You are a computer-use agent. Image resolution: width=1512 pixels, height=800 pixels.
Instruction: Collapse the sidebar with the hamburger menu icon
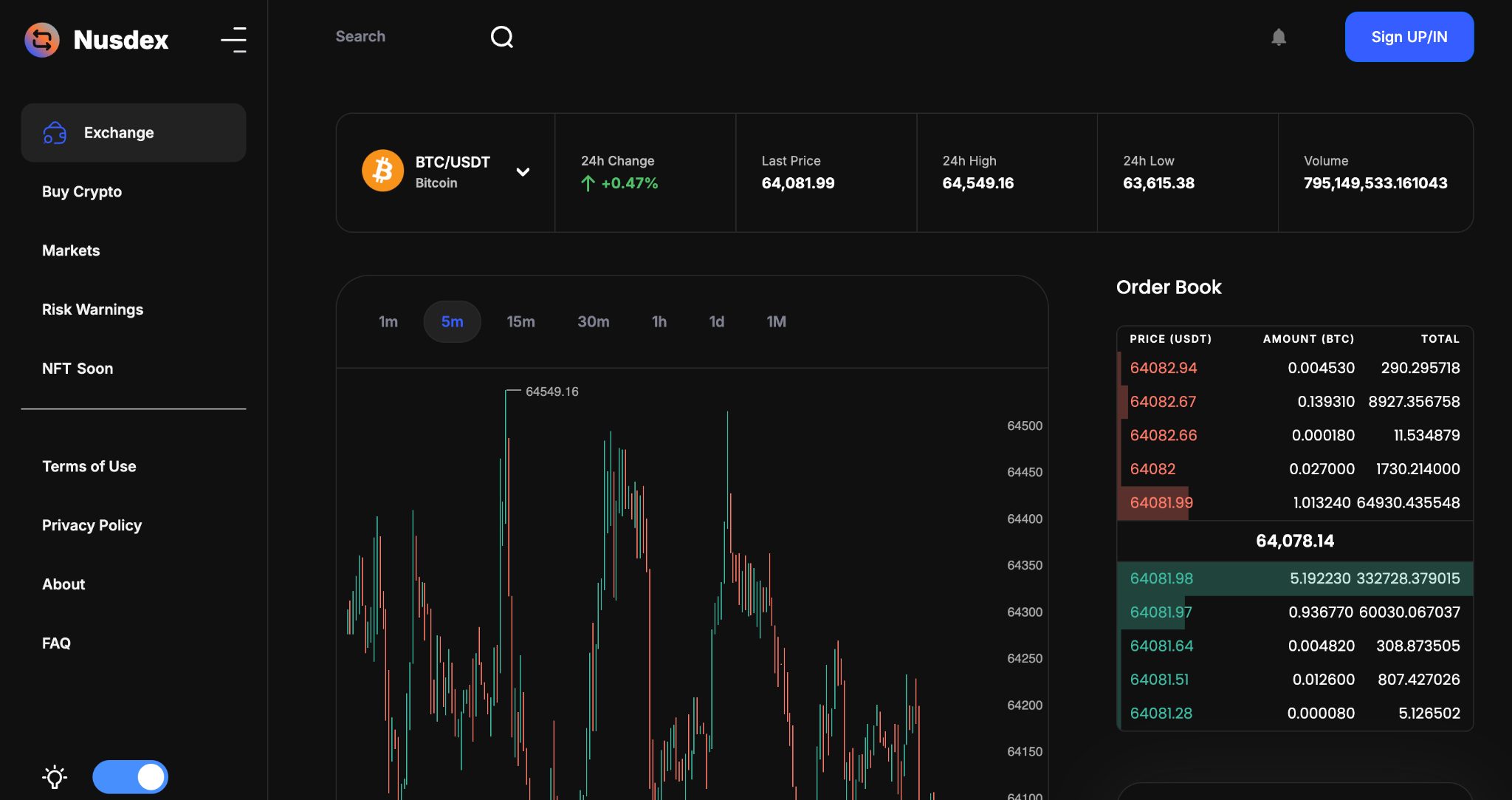click(234, 40)
